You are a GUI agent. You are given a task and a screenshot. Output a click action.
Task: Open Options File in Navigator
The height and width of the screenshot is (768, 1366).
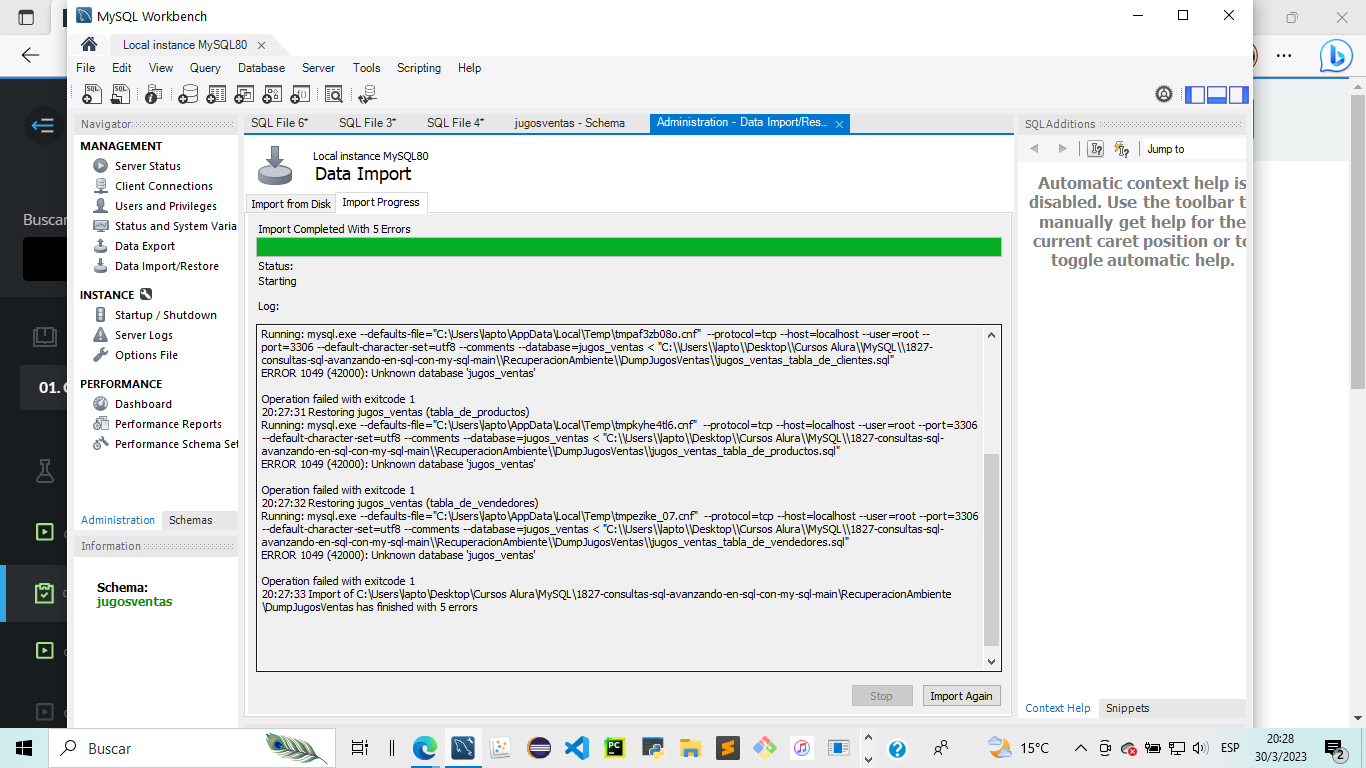tap(146, 355)
